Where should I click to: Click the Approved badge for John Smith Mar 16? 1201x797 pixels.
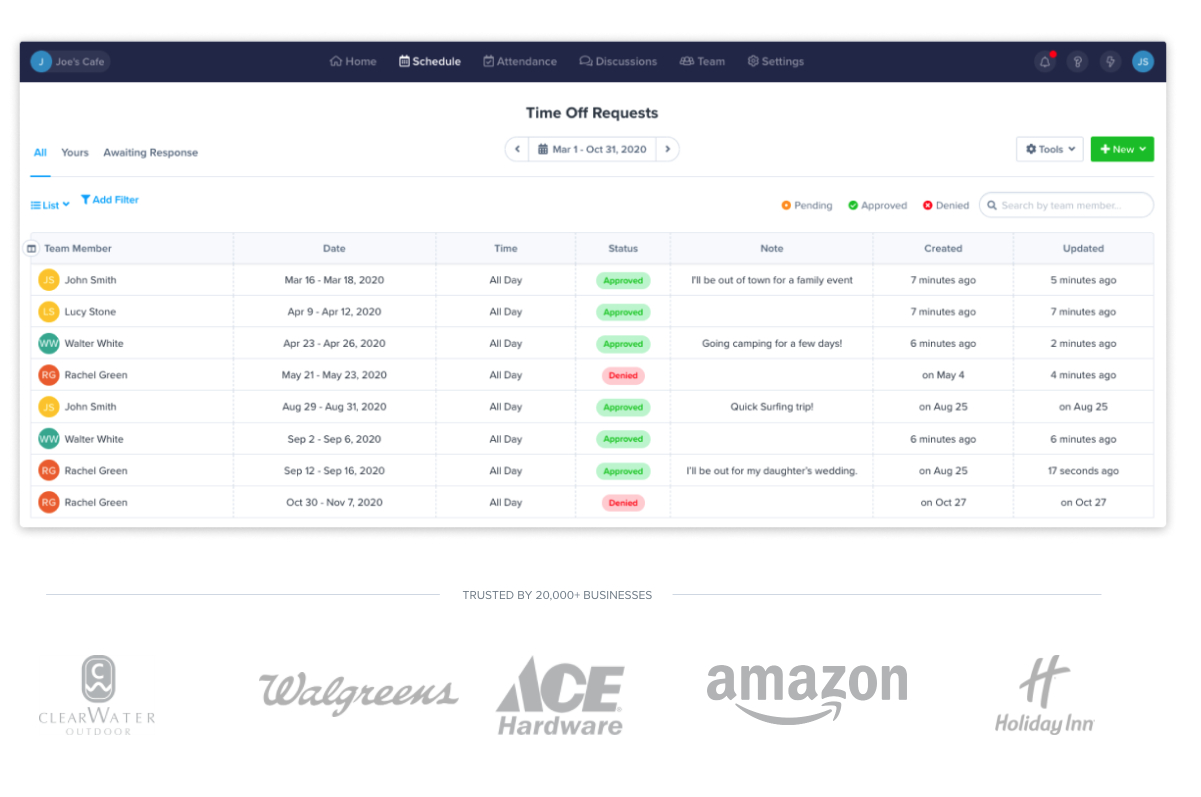pyautogui.click(x=623, y=280)
